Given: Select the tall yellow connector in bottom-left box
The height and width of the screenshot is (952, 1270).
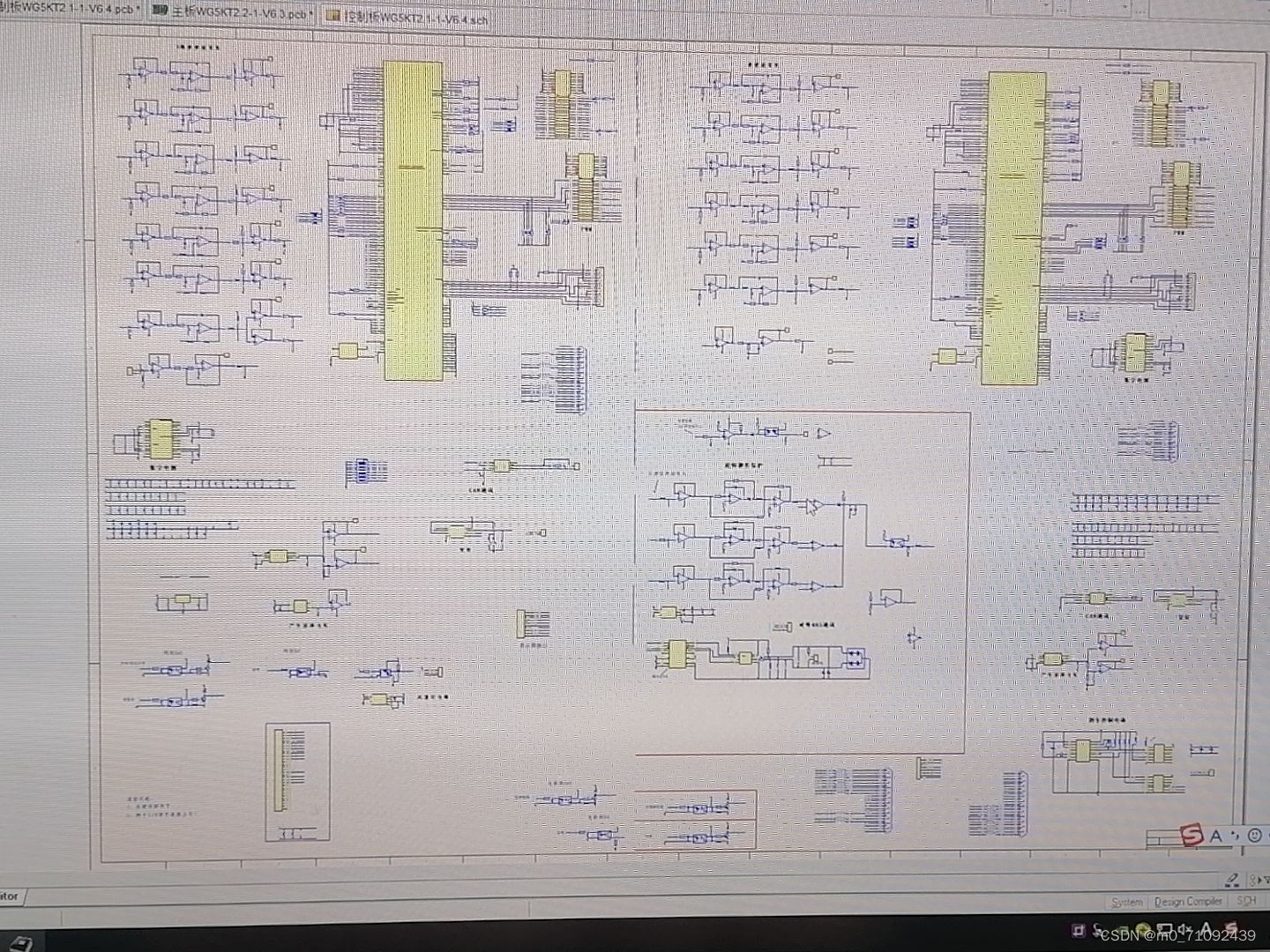Looking at the screenshot, I should pos(280,770).
